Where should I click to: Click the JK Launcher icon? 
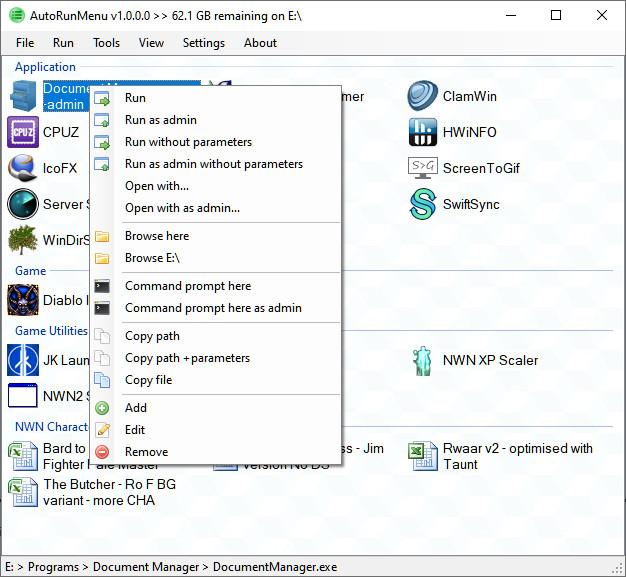23,360
